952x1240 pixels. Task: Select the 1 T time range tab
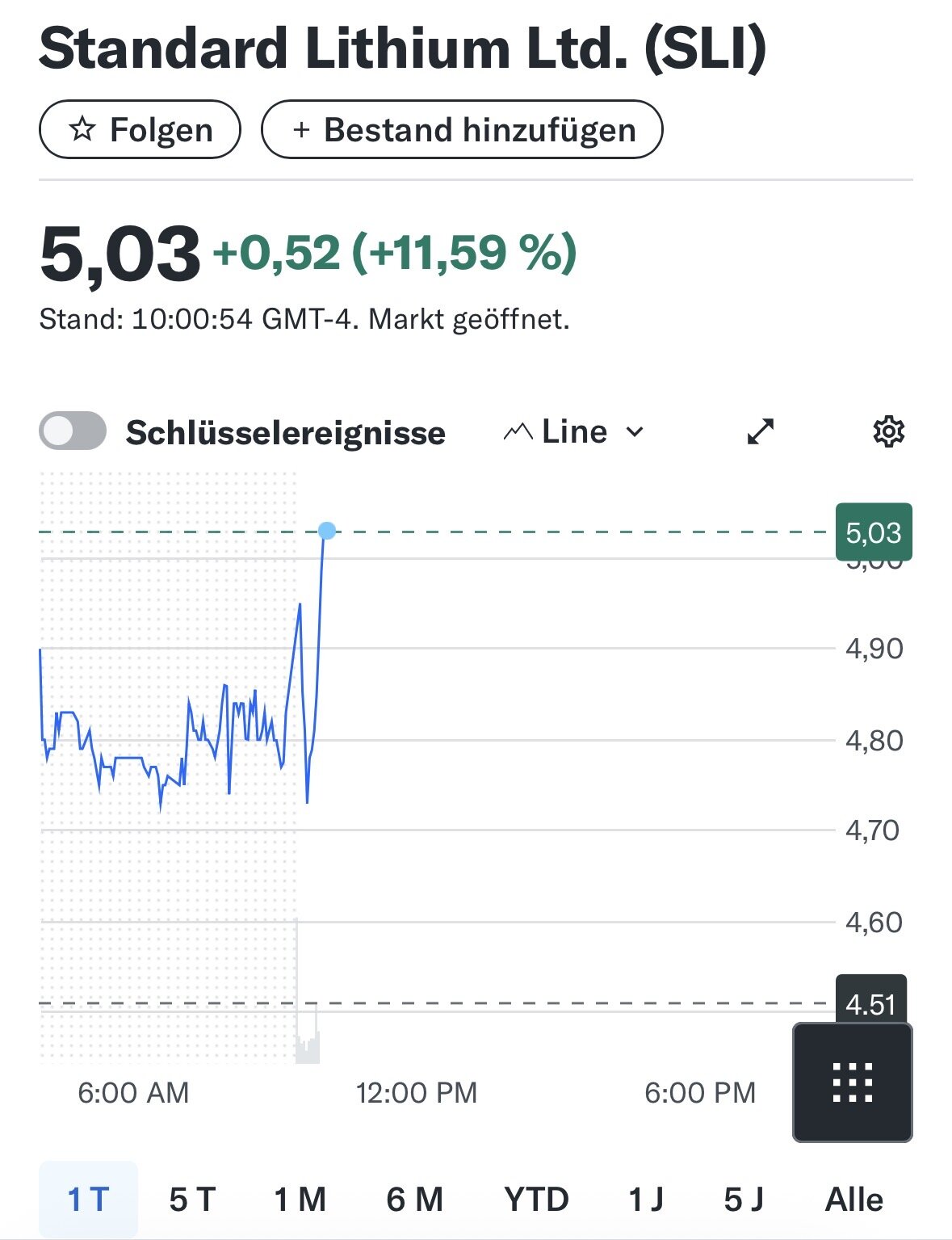(x=88, y=1200)
